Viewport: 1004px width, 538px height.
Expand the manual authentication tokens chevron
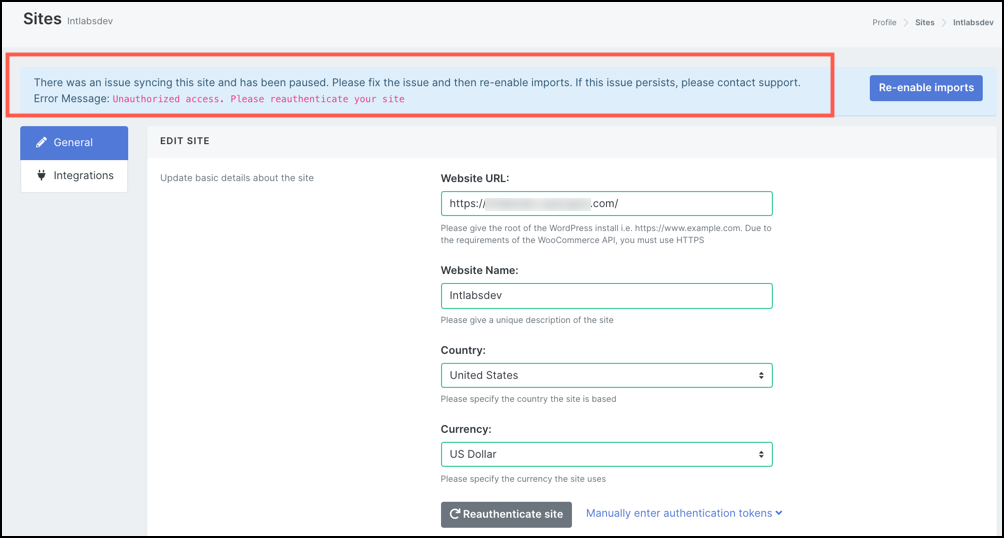(778, 514)
